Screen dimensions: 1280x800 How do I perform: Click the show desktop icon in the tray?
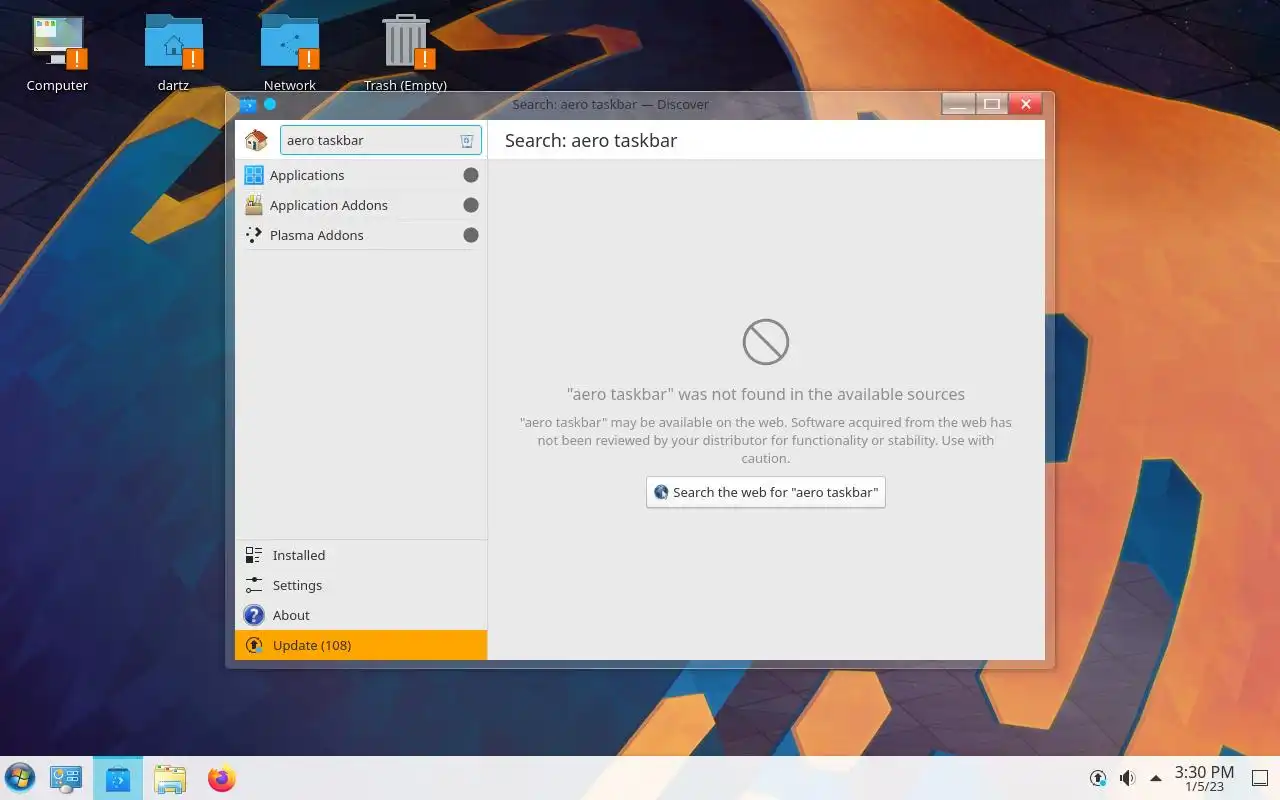[1259, 778]
